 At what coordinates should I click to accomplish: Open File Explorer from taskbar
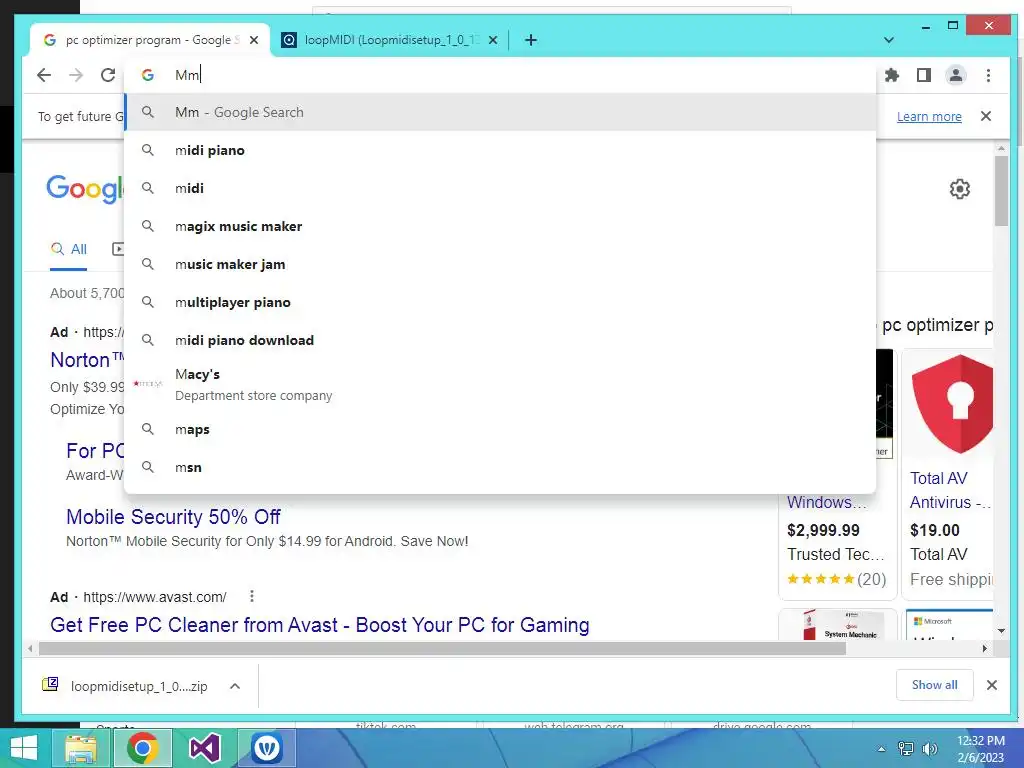pos(81,748)
